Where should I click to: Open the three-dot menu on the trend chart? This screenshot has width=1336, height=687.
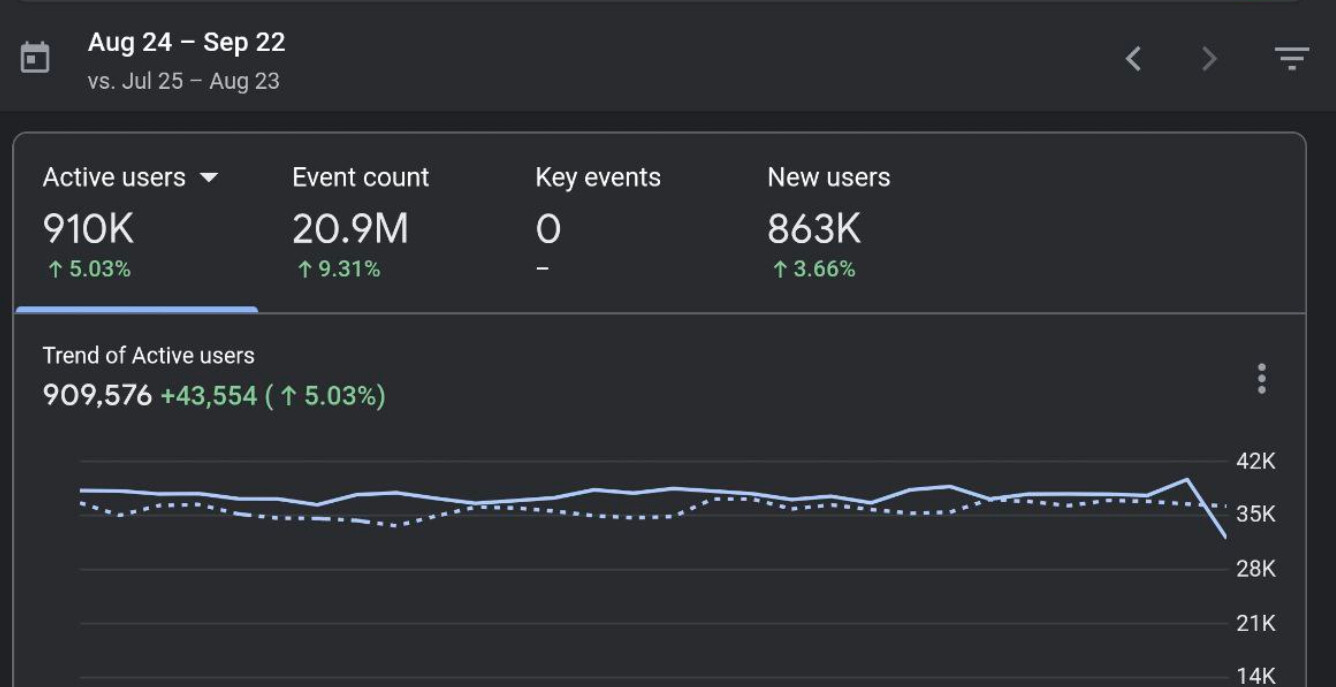point(1261,379)
